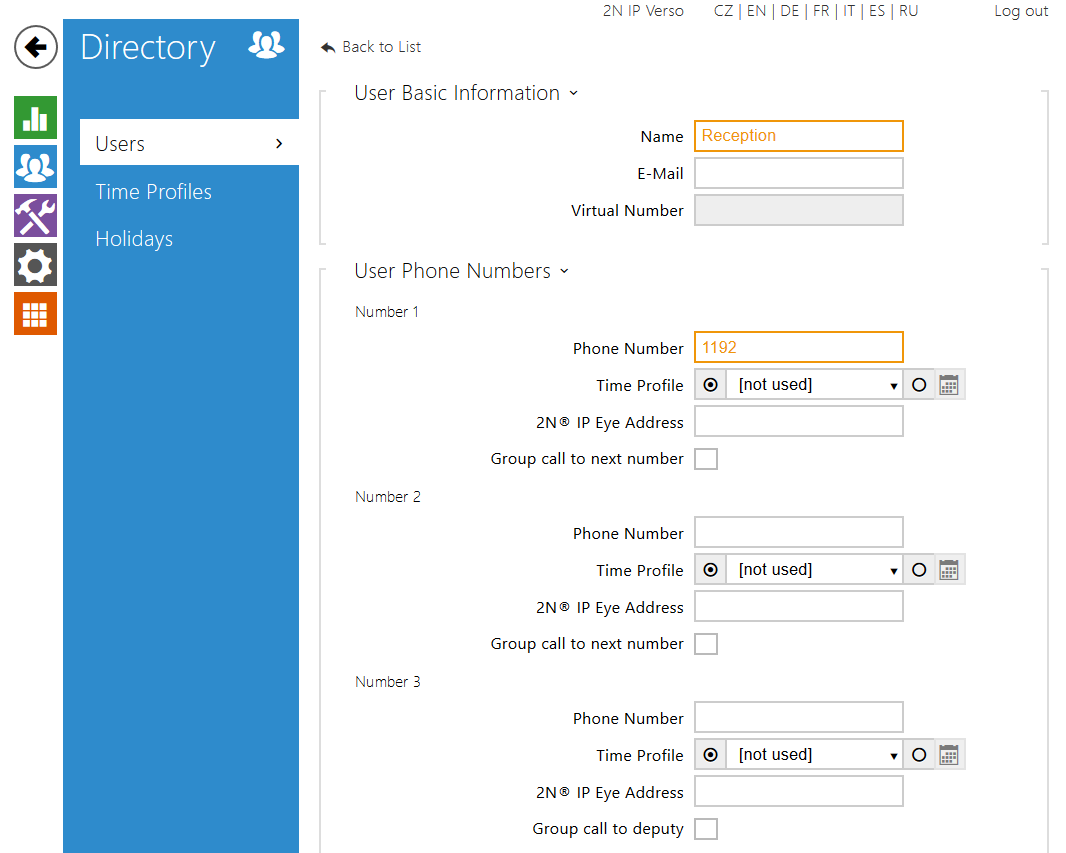Open Time Profiles in Directory menu
Screen dimensions: 1066x853
[154, 192]
